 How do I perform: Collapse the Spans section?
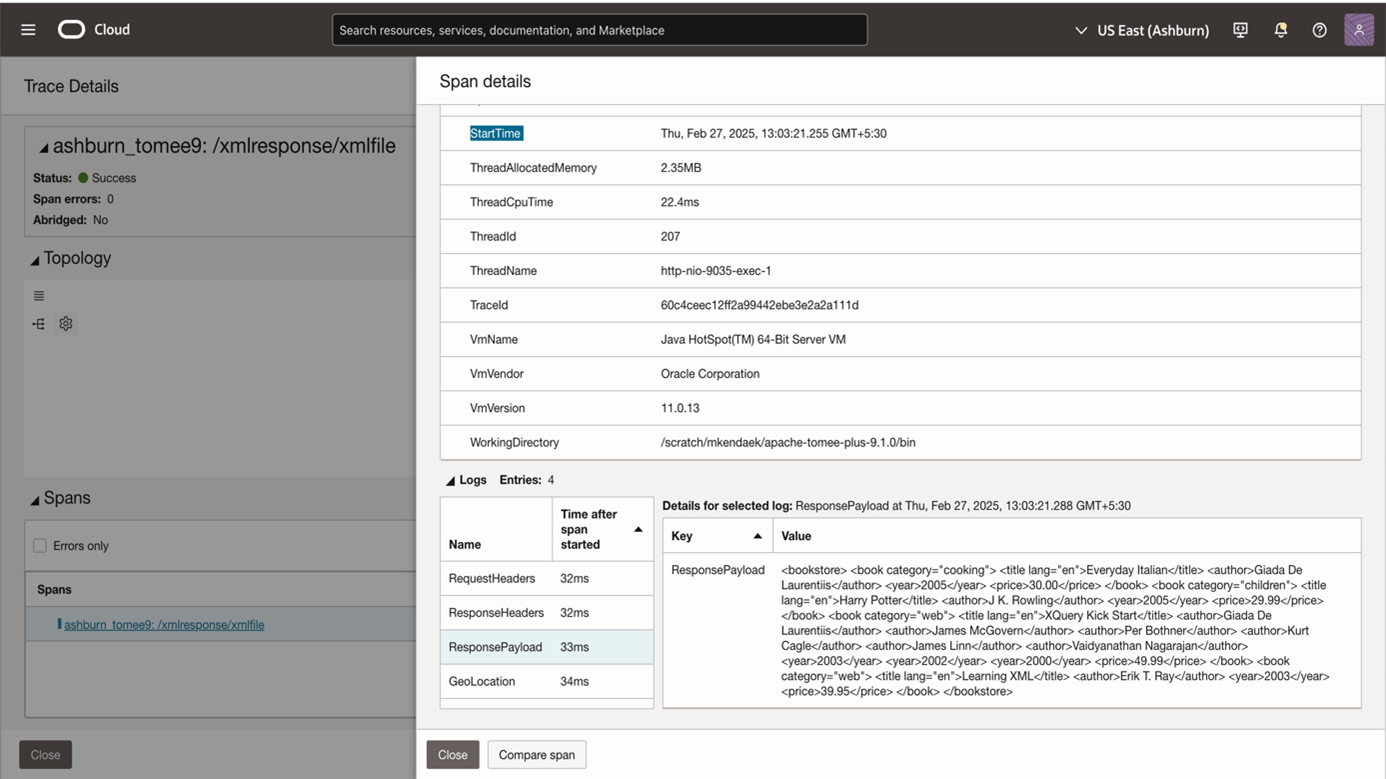[35, 500]
